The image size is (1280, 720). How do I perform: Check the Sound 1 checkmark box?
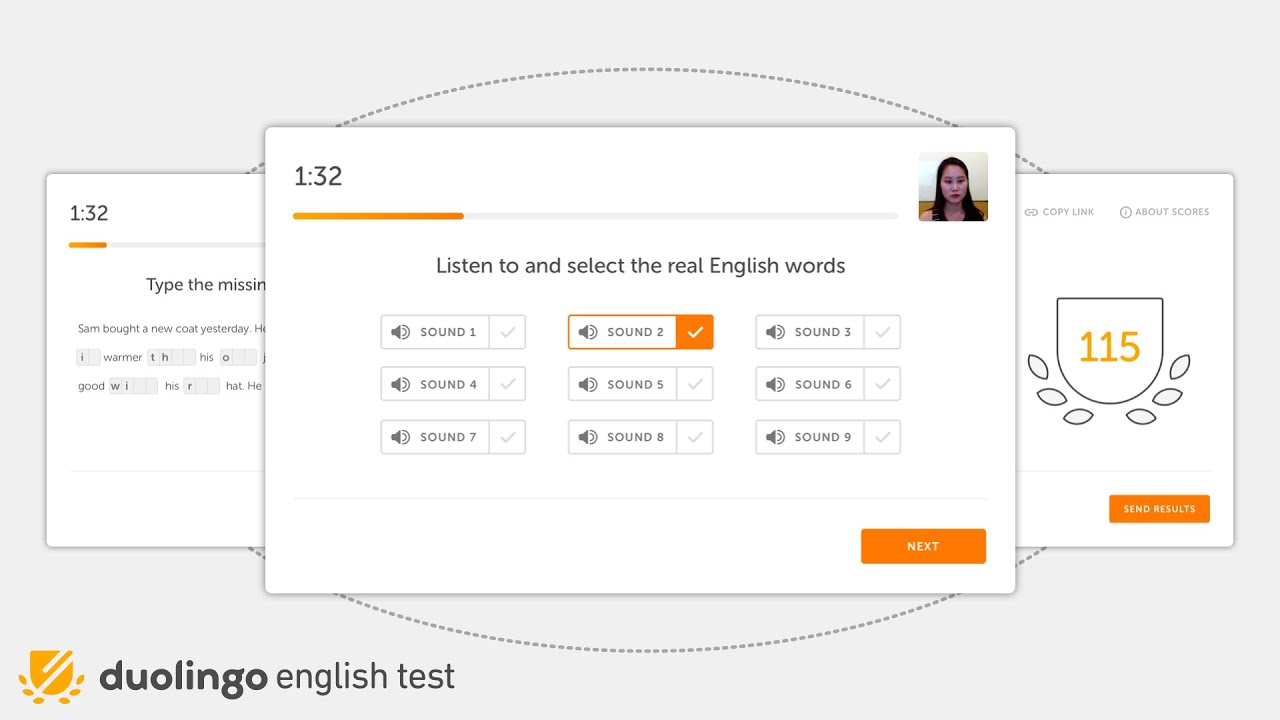click(507, 332)
